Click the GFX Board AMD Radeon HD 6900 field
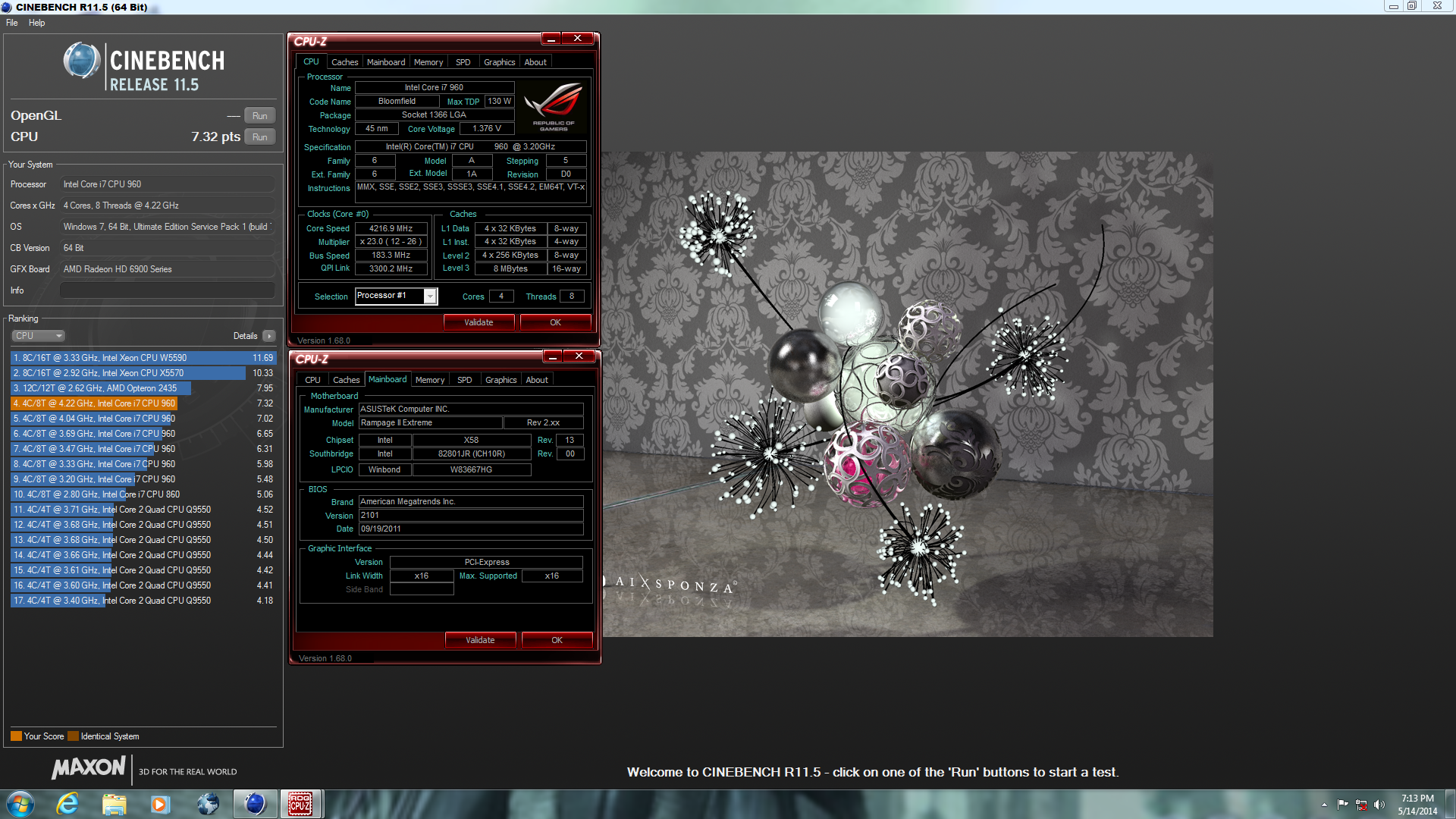Screen dimensions: 1456x819 [x=168, y=269]
